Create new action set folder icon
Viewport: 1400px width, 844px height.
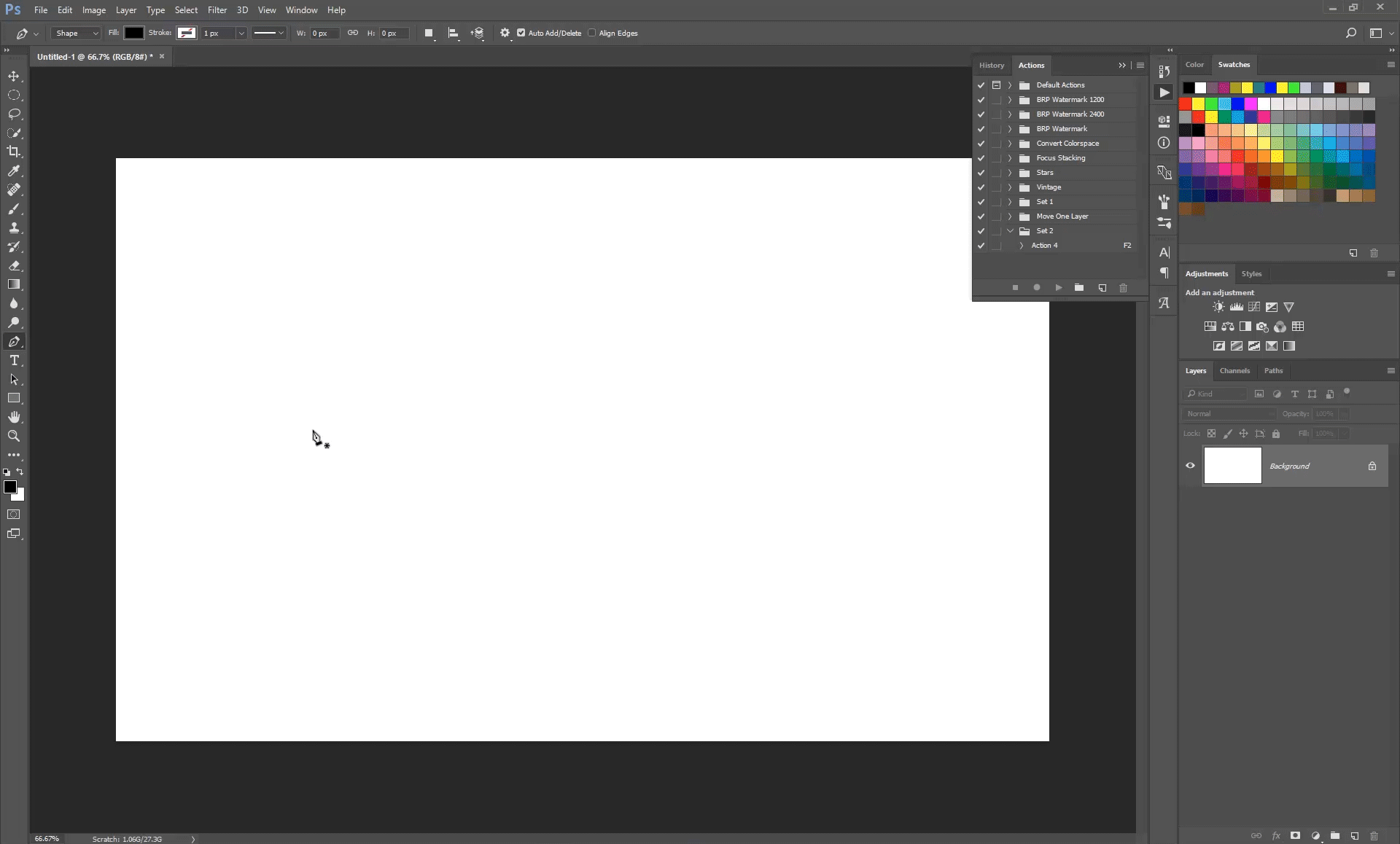tap(1079, 288)
